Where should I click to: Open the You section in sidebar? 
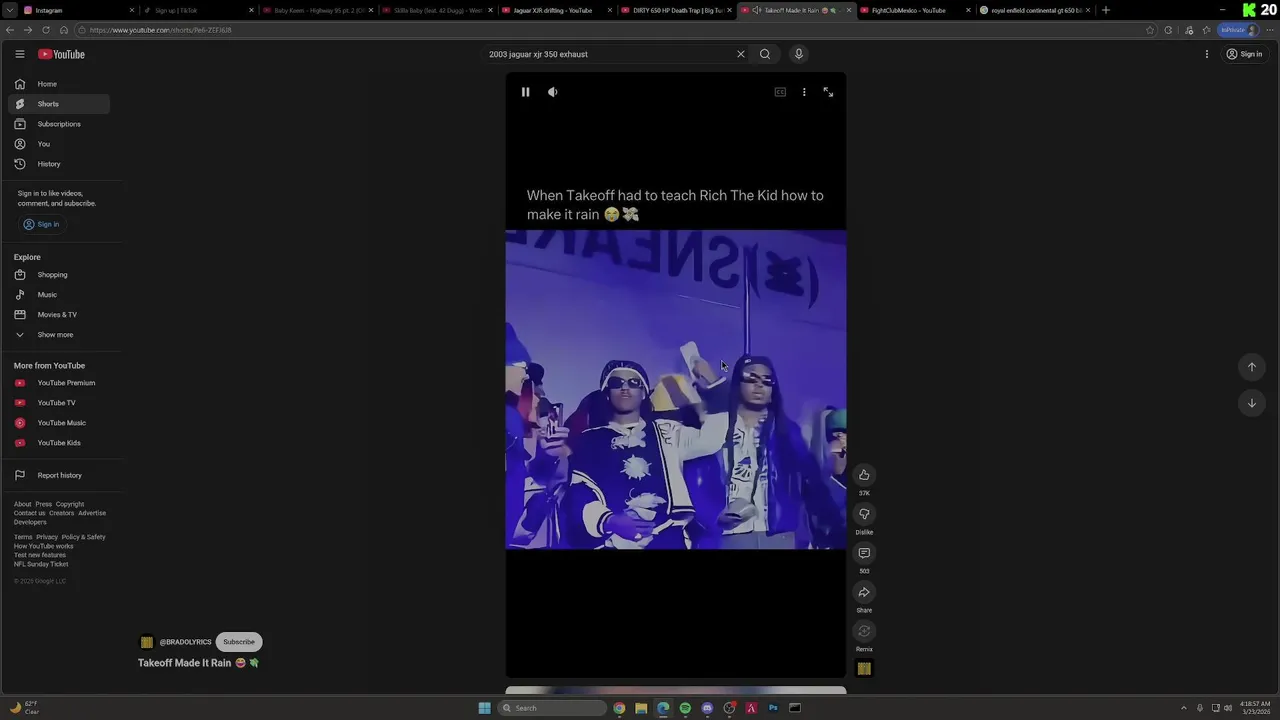[x=59, y=144]
